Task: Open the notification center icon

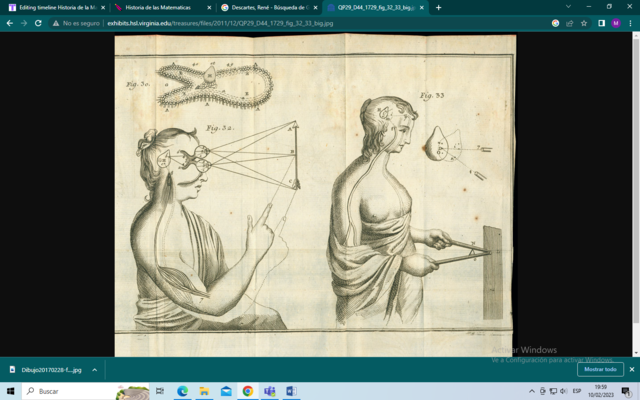Action: point(627,391)
